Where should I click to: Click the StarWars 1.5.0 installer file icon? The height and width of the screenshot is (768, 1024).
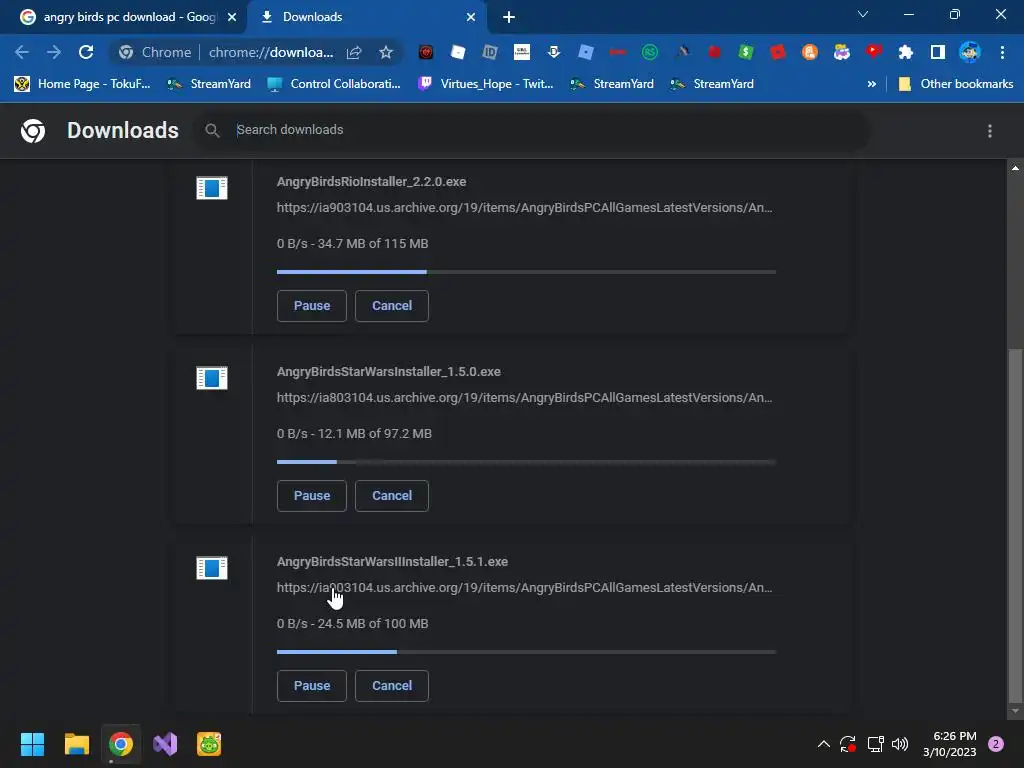(212, 378)
